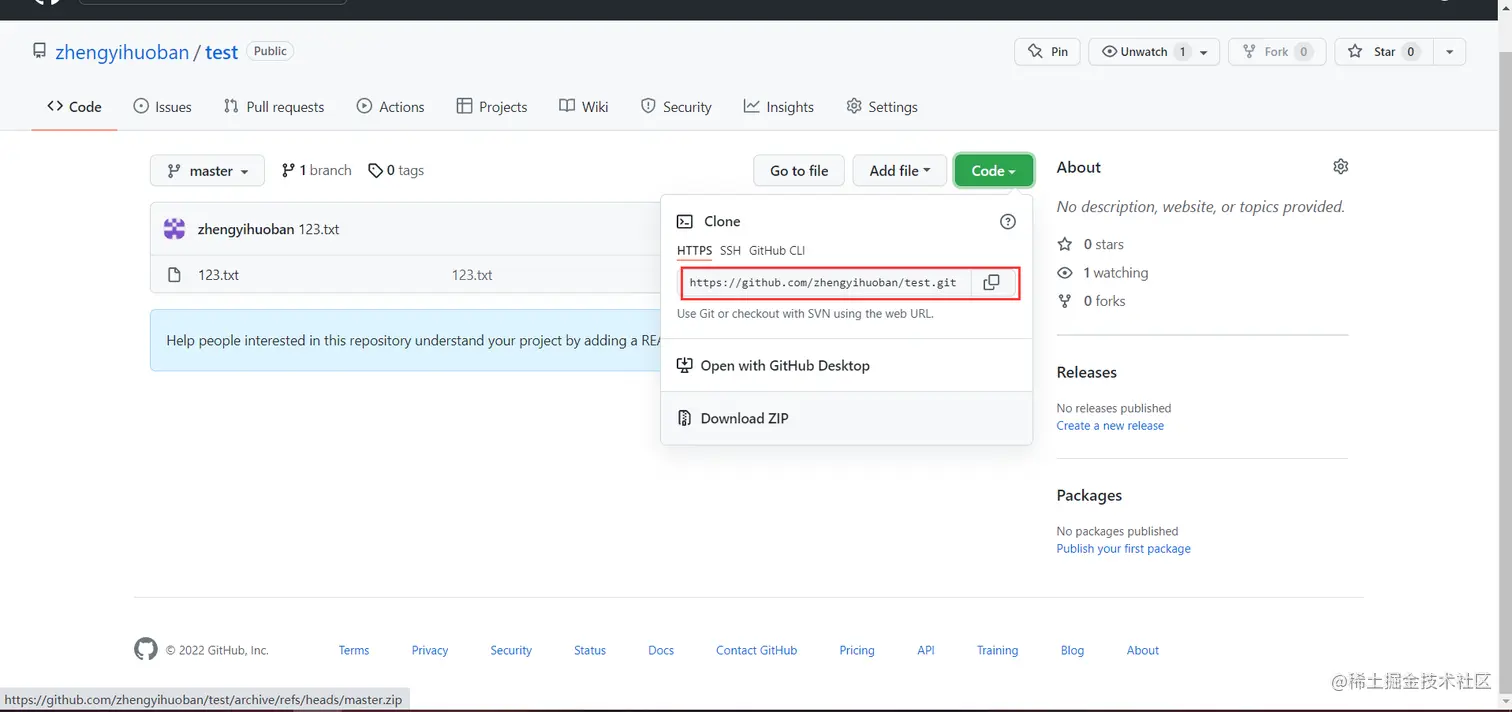
Task: Click Download ZIP option
Action: point(744,419)
